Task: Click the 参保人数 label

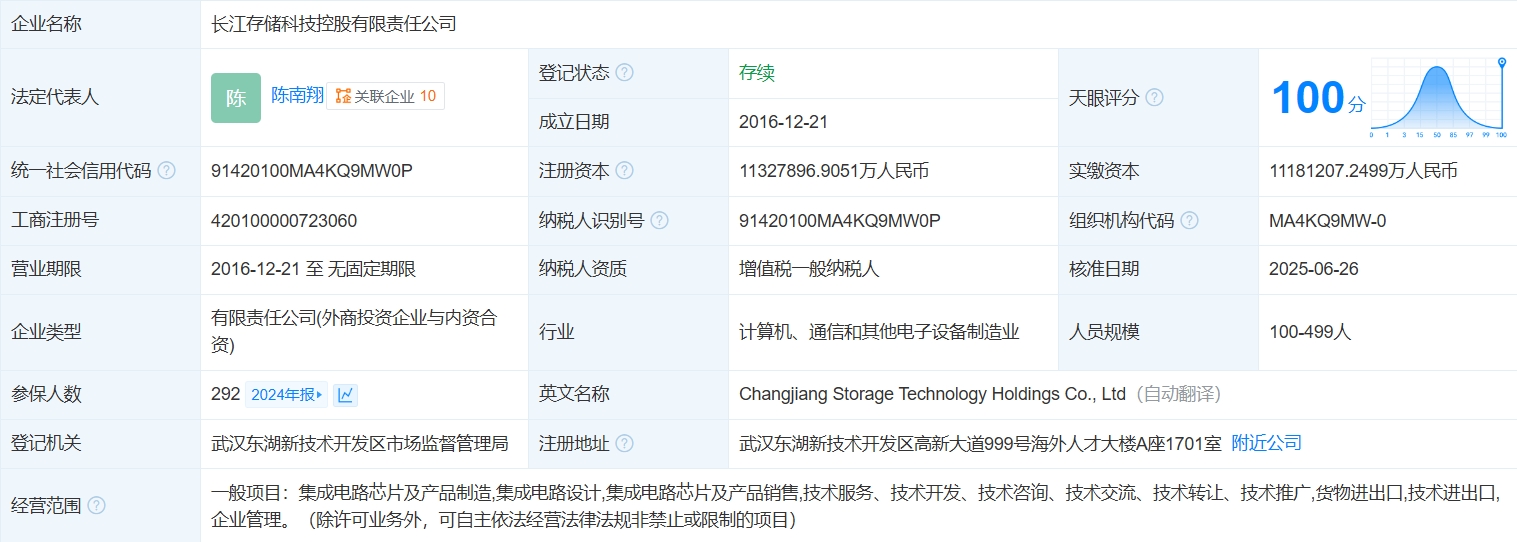Action: coord(46,394)
